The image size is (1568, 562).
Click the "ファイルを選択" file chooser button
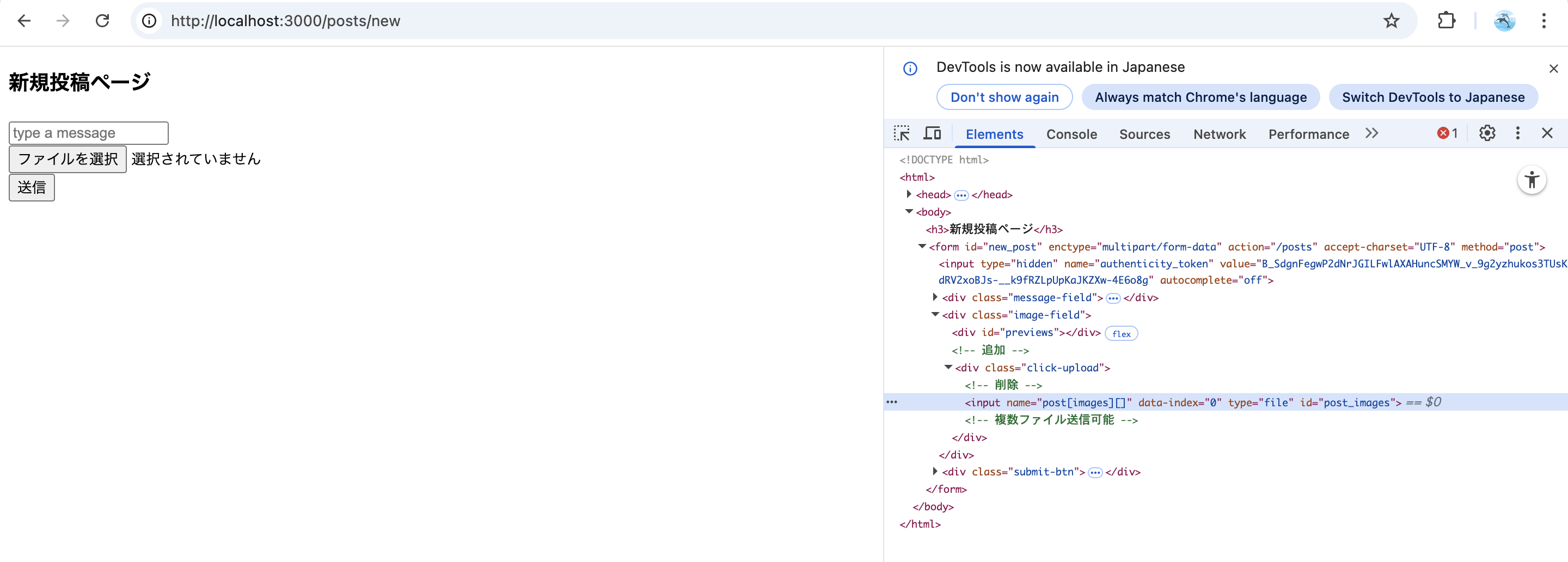tap(68, 159)
